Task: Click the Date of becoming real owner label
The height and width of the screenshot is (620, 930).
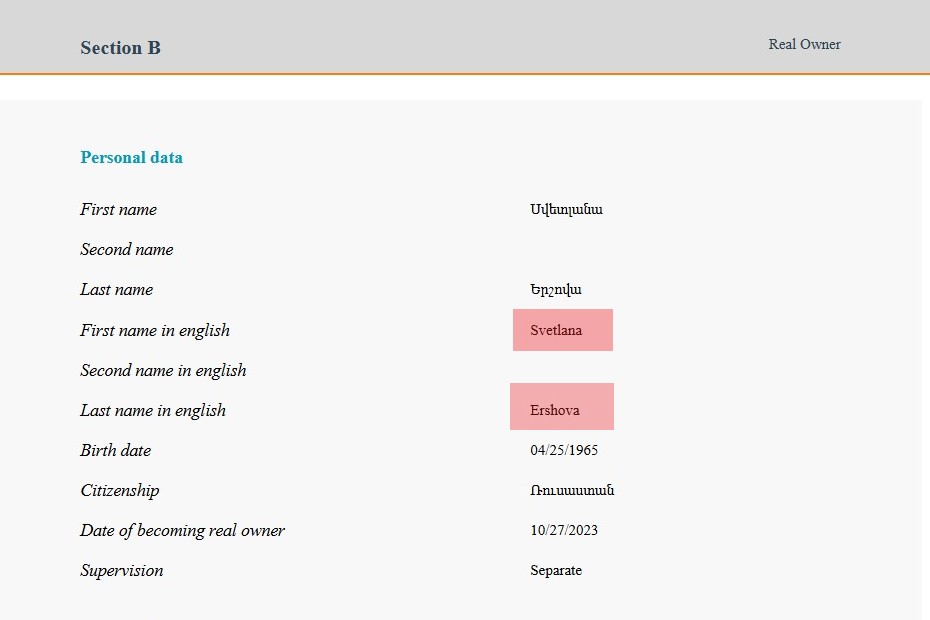Action: [x=183, y=530]
